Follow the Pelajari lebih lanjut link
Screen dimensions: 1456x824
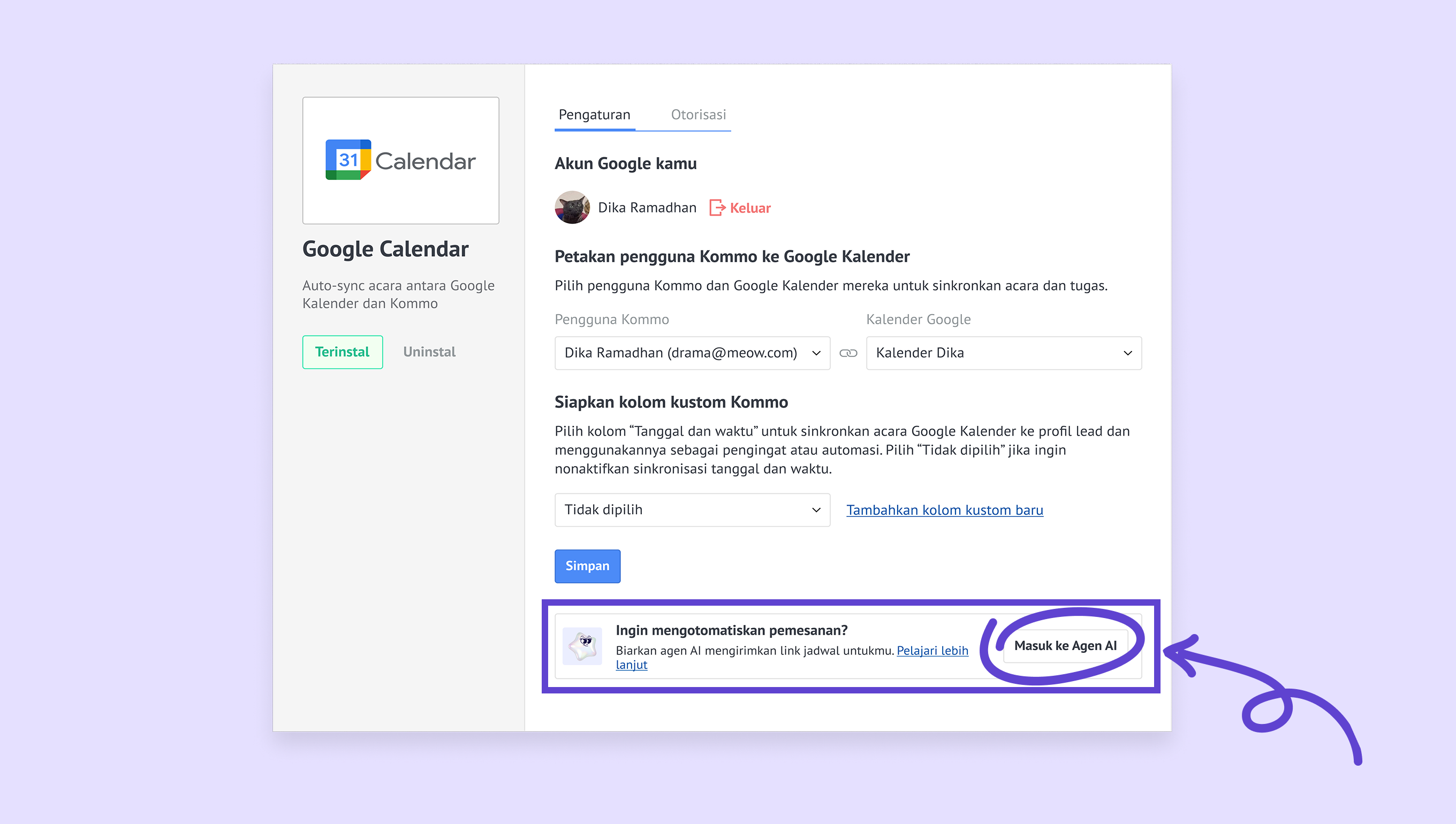coord(932,651)
